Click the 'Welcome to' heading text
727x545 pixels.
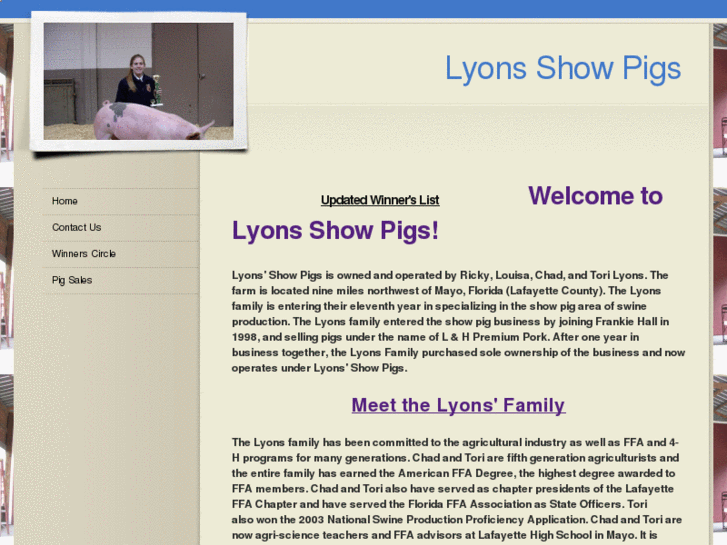coord(595,196)
